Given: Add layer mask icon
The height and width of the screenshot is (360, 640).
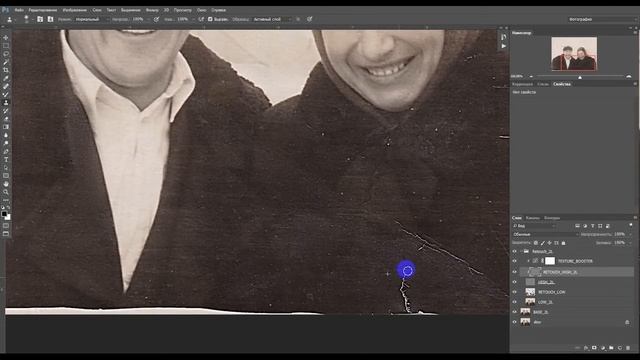Looking at the screenshot, I should click(594, 348).
